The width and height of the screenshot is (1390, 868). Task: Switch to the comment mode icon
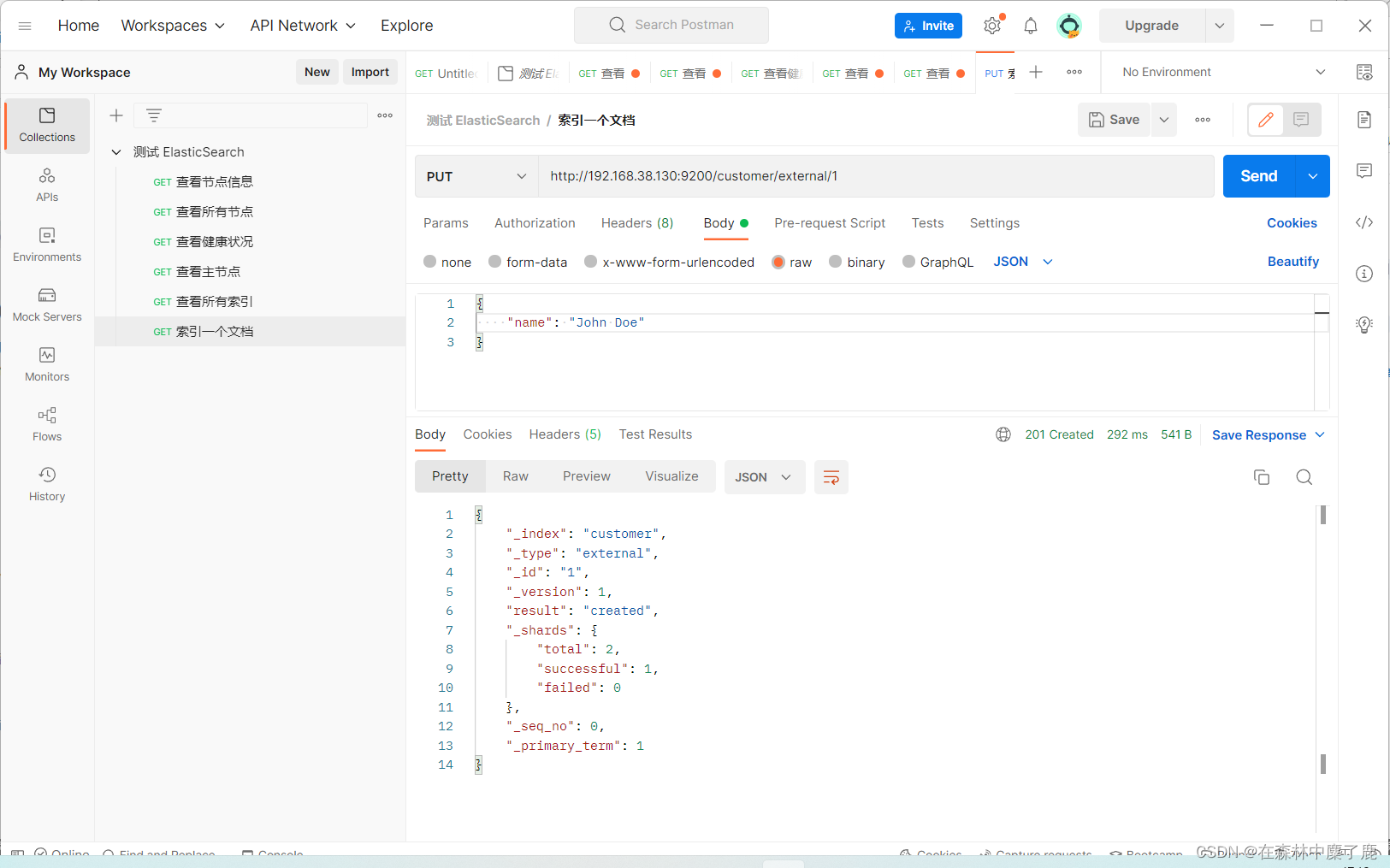pyautogui.click(x=1301, y=120)
